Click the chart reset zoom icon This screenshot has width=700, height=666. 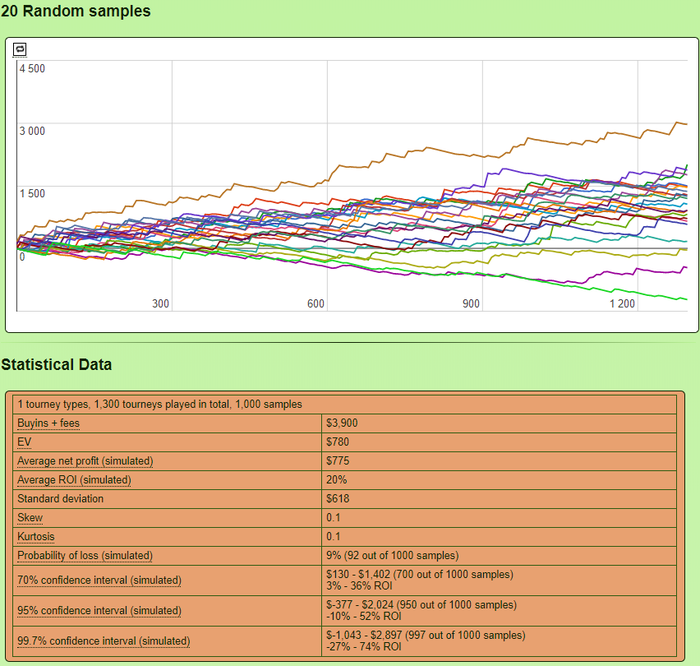tap(20, 50)
